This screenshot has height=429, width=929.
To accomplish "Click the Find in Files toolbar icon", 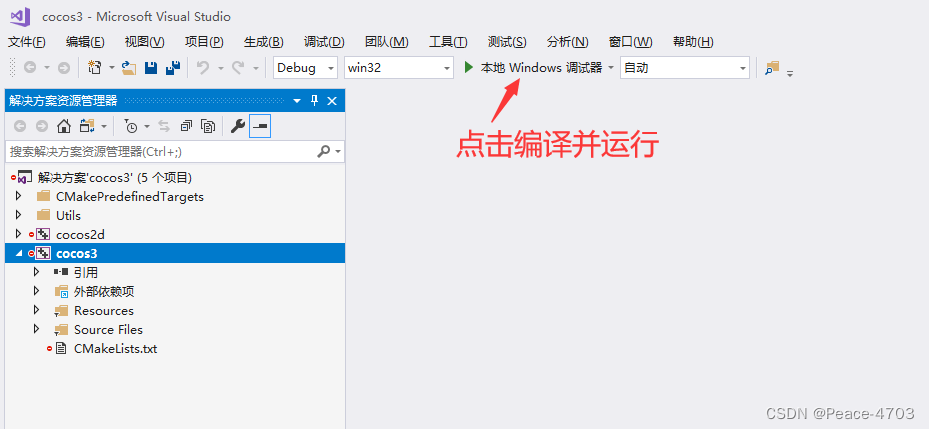I will coord(771,68).
